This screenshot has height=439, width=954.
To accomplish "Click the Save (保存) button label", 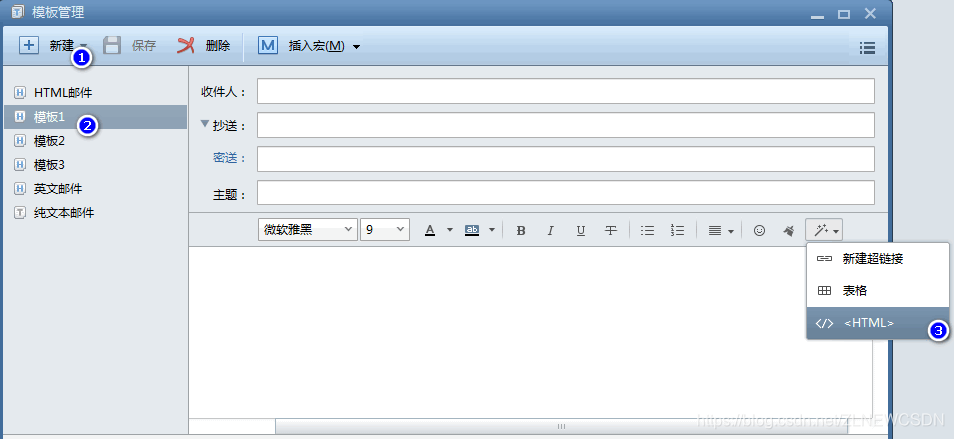I will tap(144, 46).
